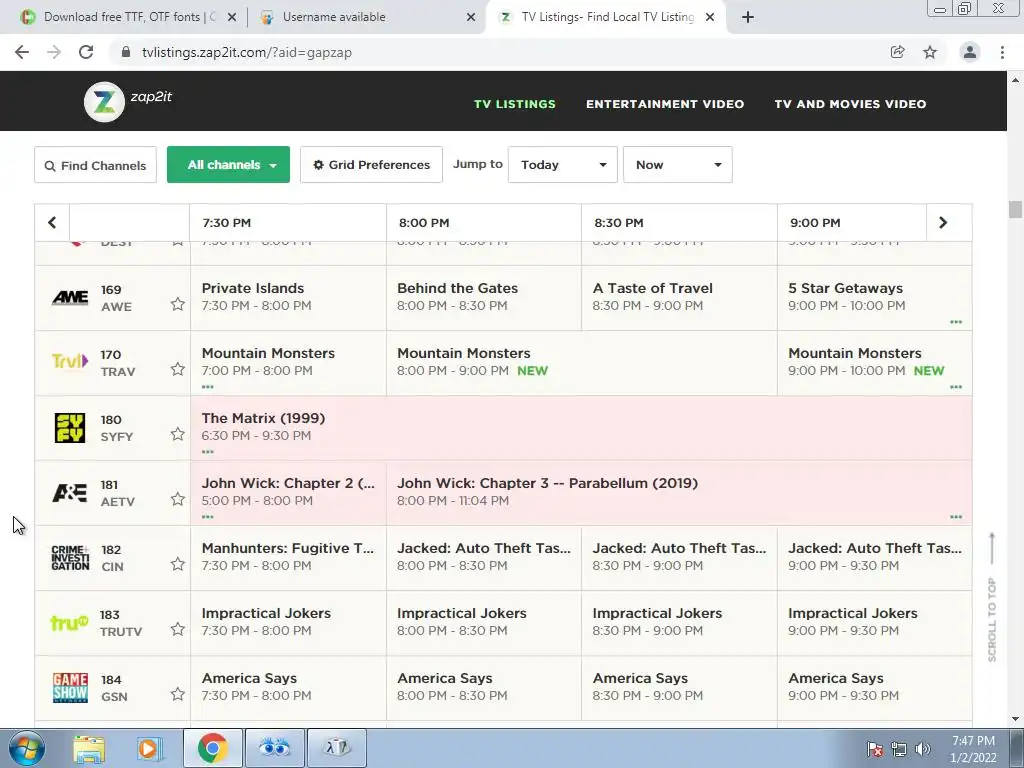Open the Windows Start menu
Image resolution: width=1024 pixels, height=768 pixels.
[27, 748]
